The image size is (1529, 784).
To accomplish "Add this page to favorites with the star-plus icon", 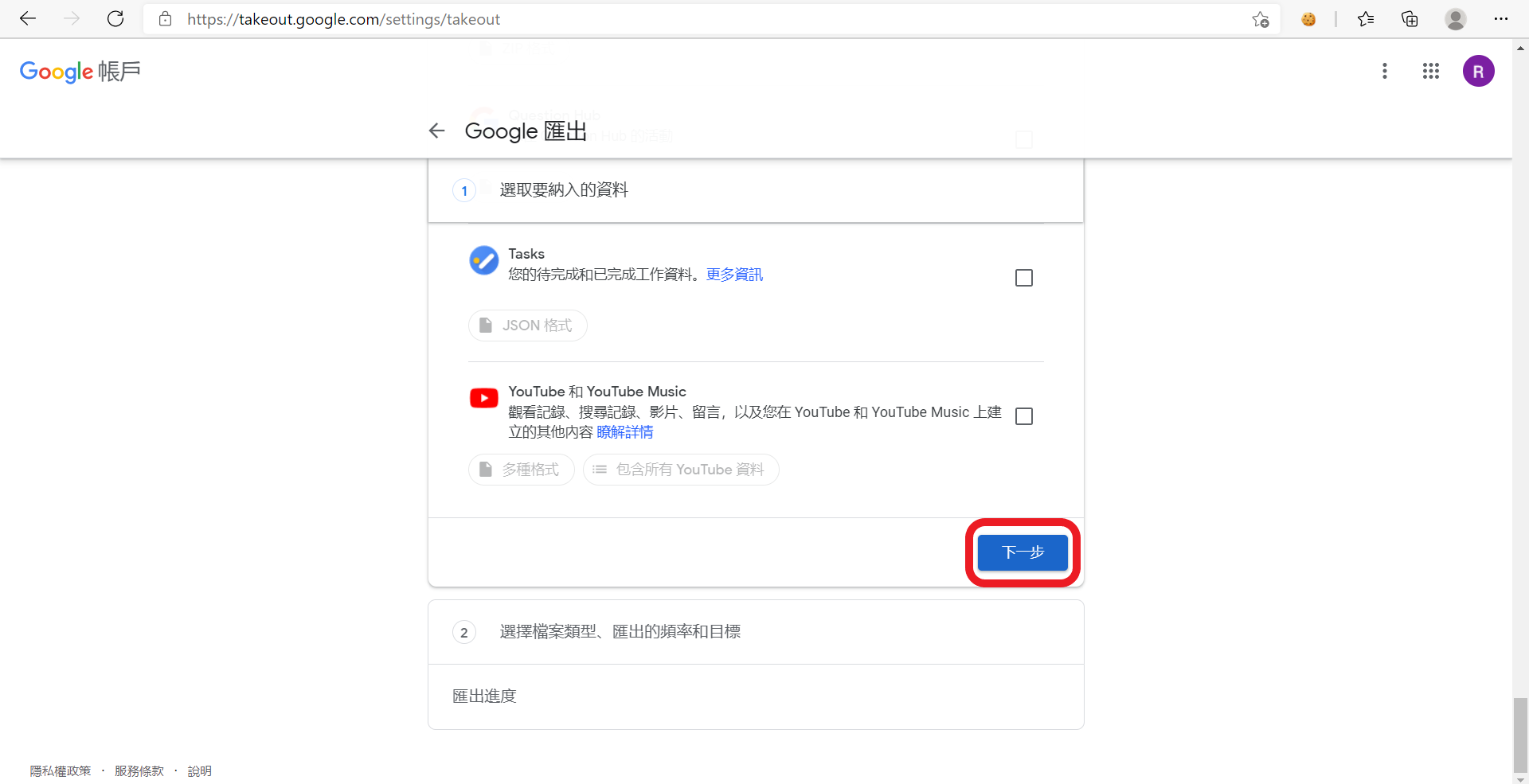I will click(1260, 19).
